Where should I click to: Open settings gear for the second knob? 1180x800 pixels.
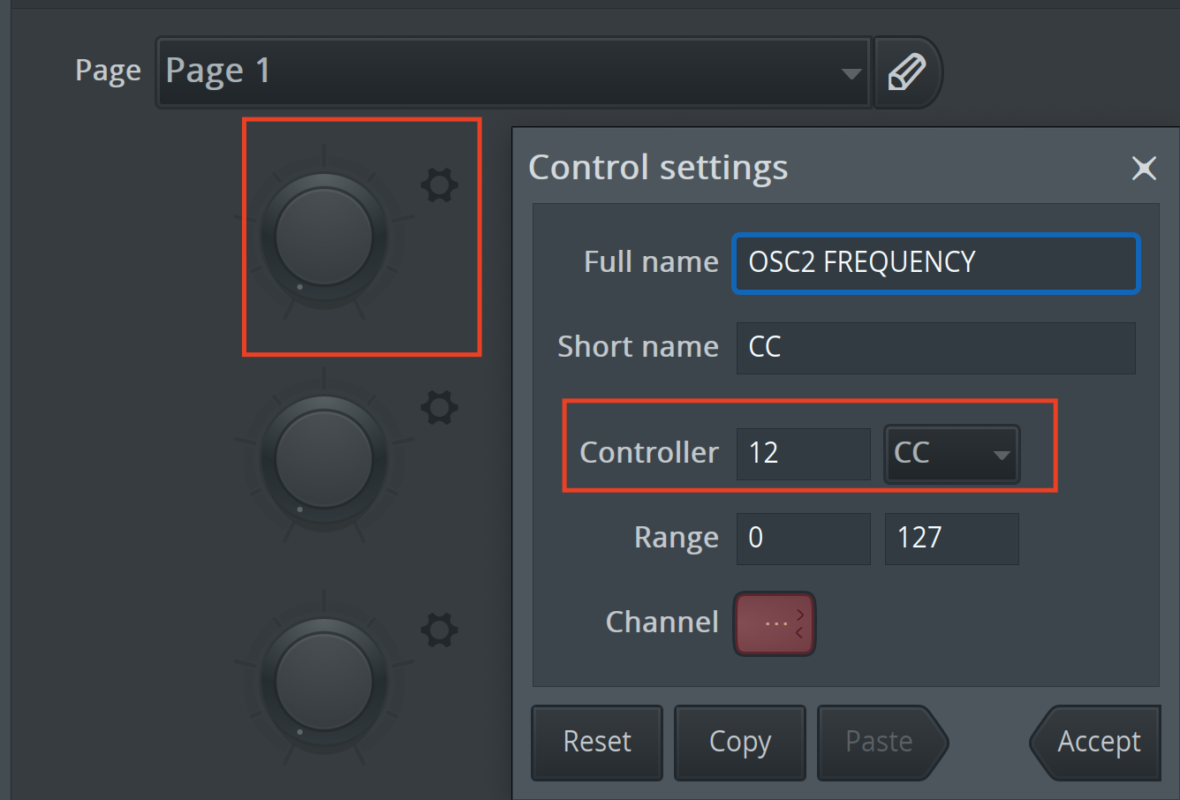(x=439, y=407)
